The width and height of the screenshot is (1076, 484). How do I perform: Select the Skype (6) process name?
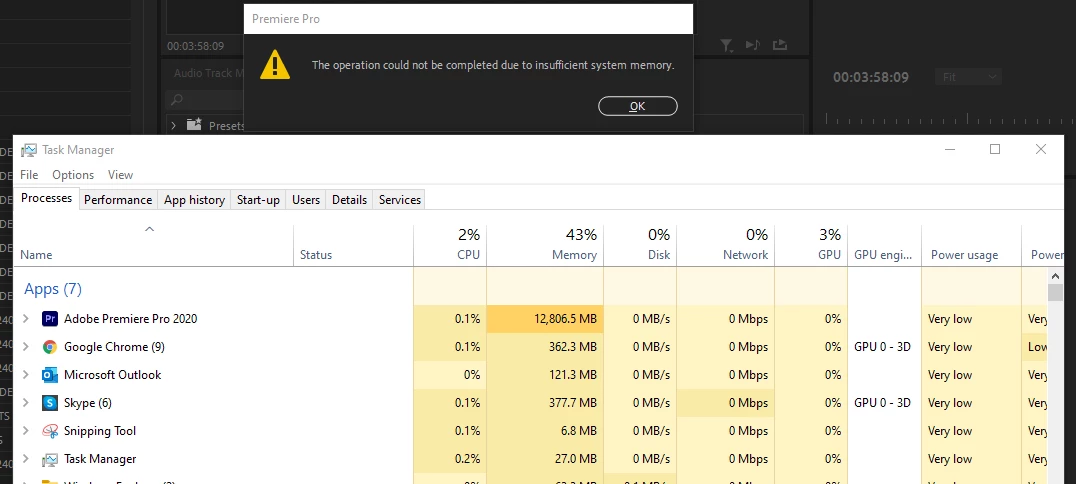[x=88, y=403]
